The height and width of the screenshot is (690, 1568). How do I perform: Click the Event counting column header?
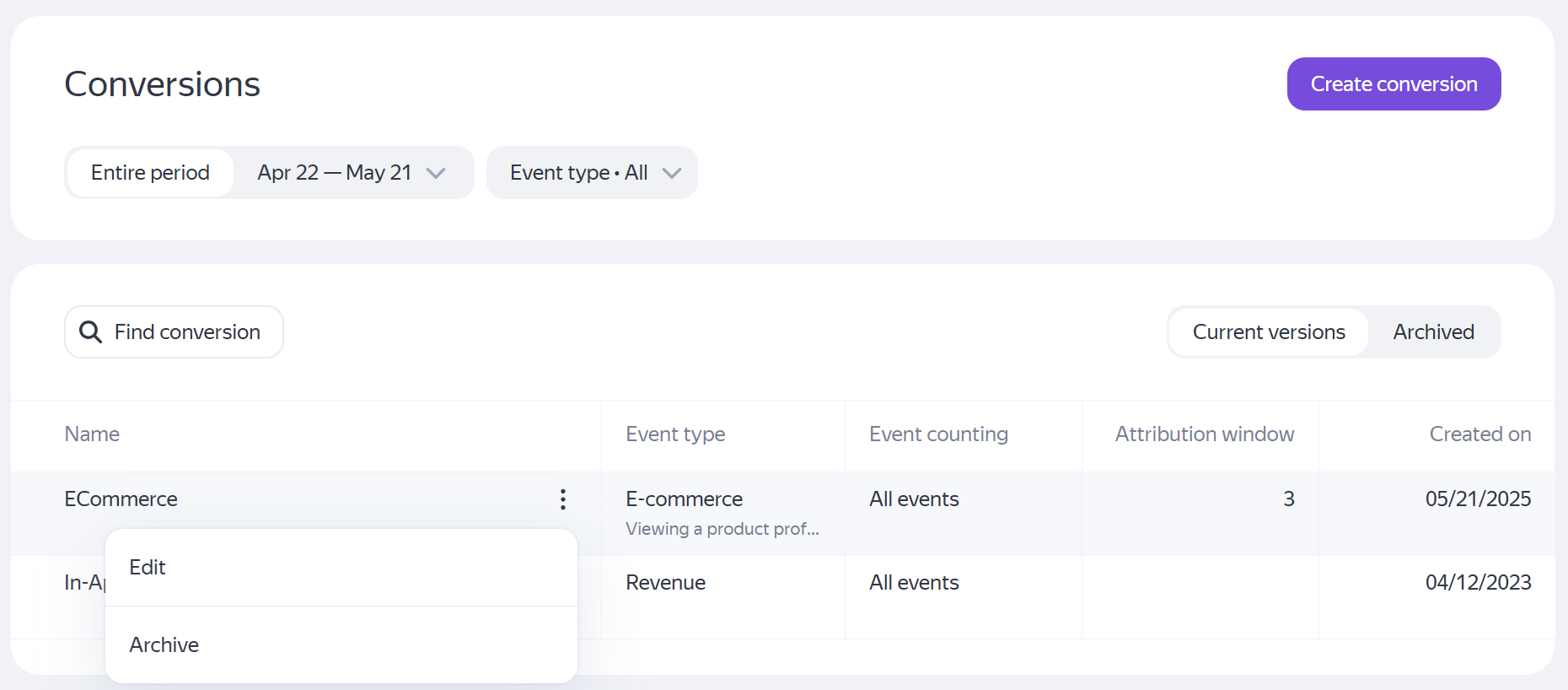[938, 434]
